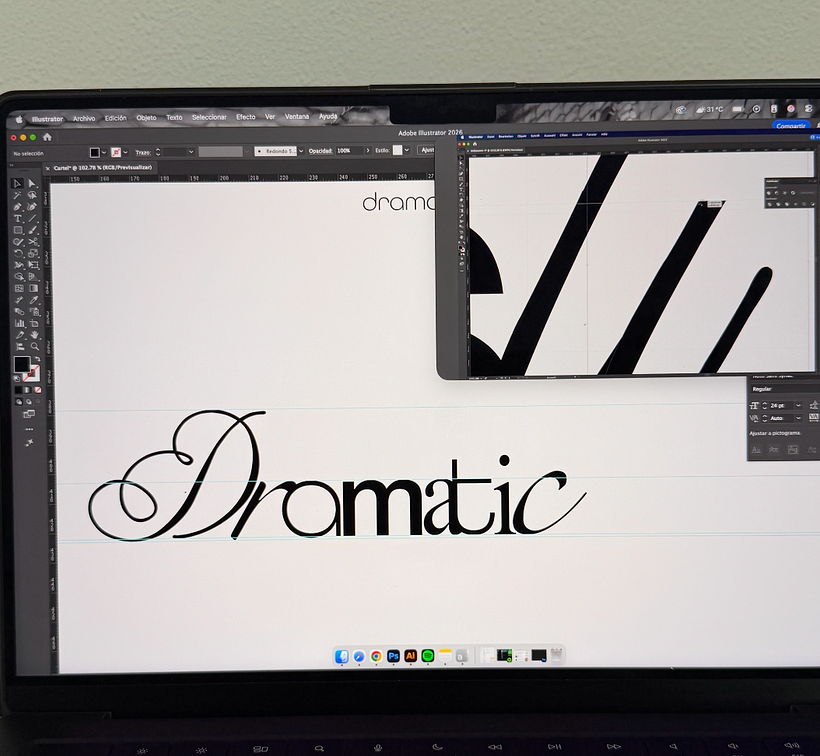This screenshot has height=756, width=820.
Task: Enable Draw Normal mode
Action: point(19,401)
